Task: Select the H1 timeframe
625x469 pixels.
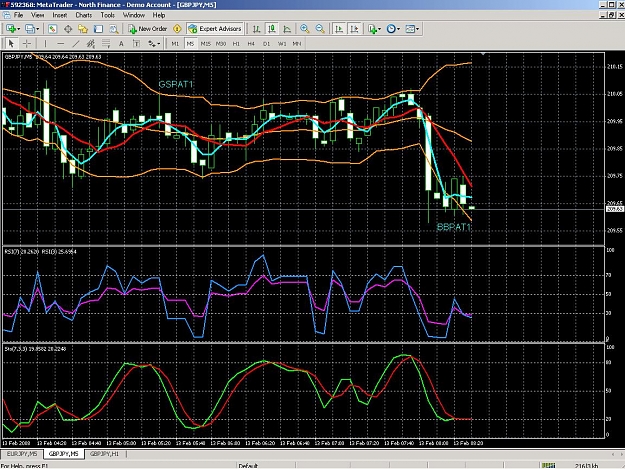Action: [236, 43]
